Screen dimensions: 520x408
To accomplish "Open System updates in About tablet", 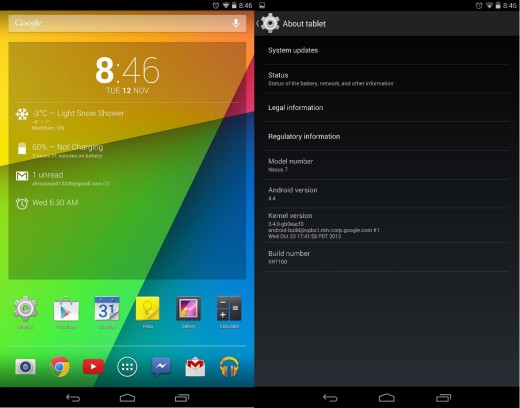I will coord(387,50).
